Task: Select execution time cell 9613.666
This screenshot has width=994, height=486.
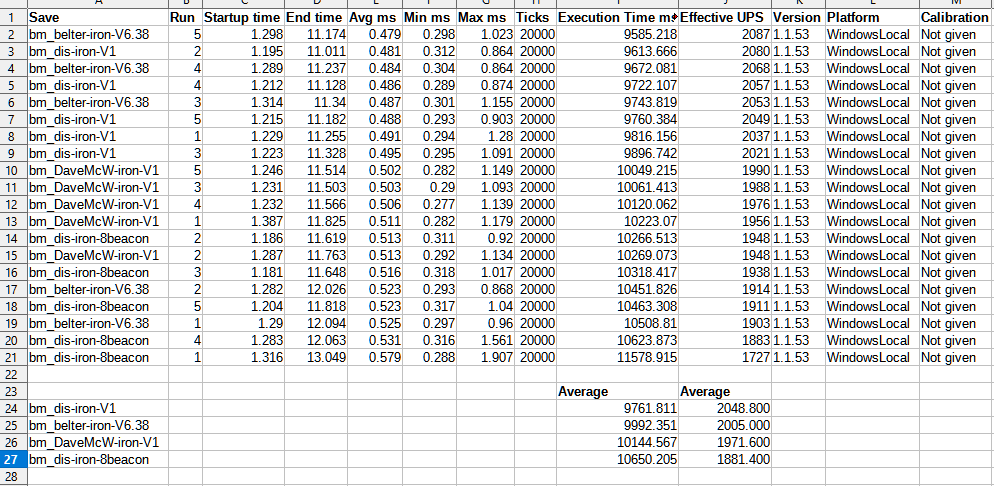Action: click(617, 52)
